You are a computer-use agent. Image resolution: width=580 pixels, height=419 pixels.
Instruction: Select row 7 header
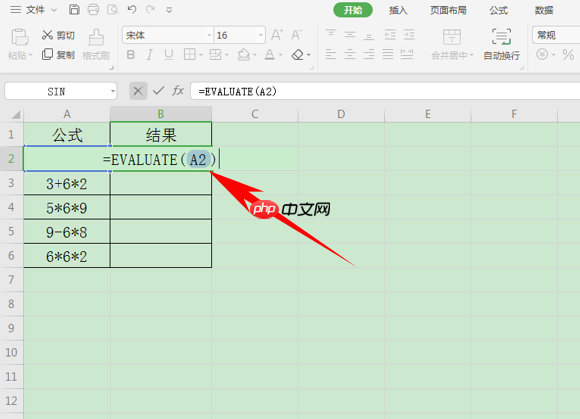(x=11, y=280)
